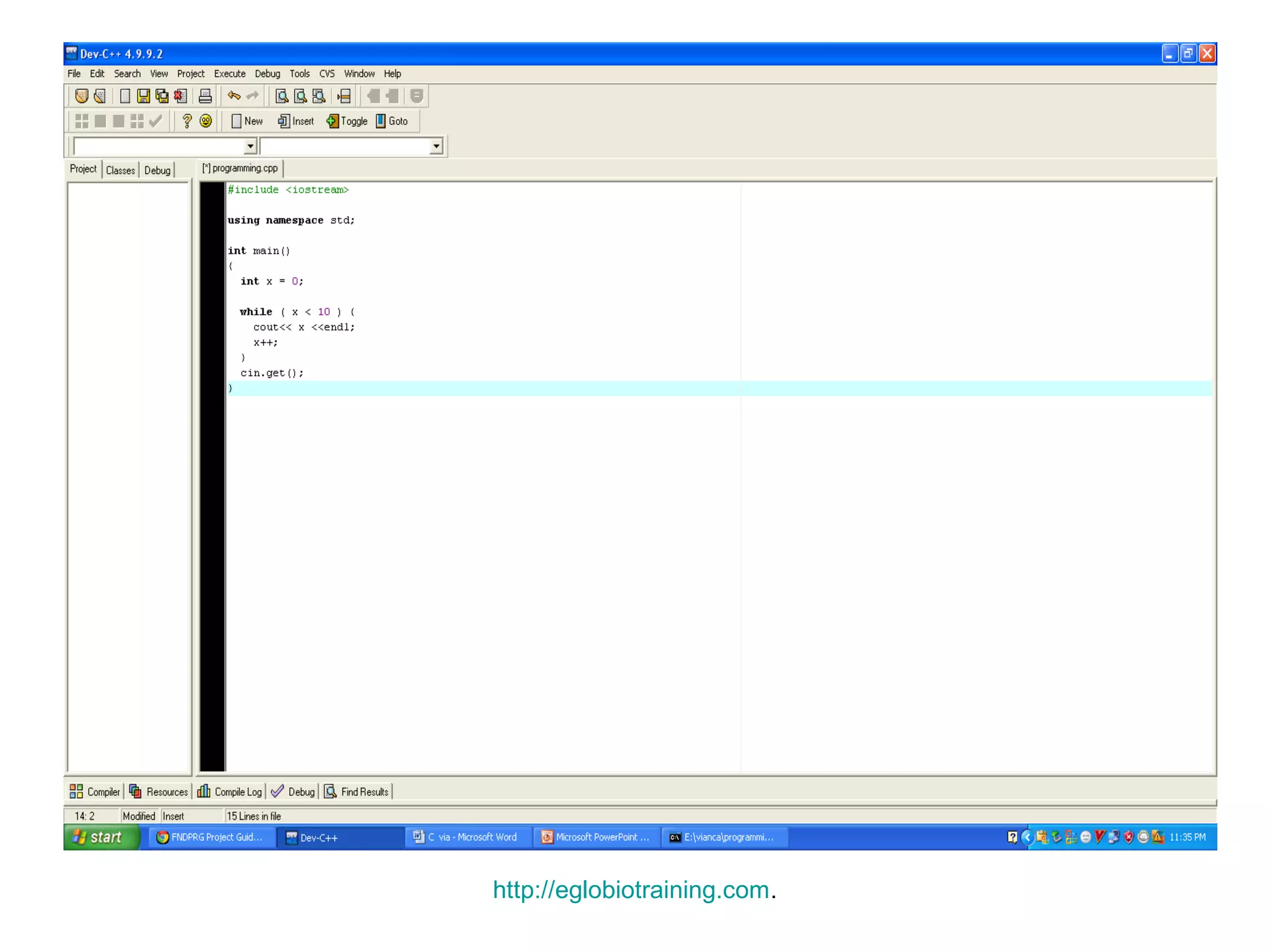Open the Execute menu

pos(229,74)
